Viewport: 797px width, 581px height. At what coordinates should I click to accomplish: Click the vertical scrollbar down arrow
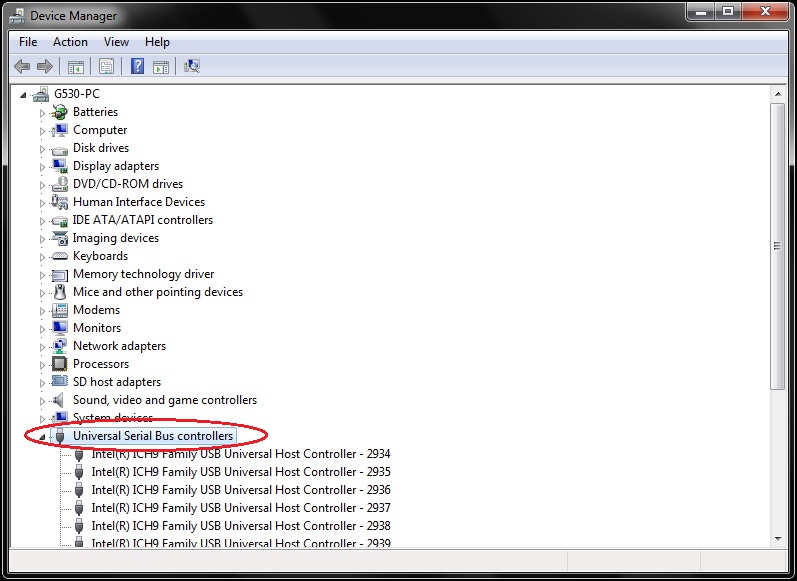tap(777, 538)
